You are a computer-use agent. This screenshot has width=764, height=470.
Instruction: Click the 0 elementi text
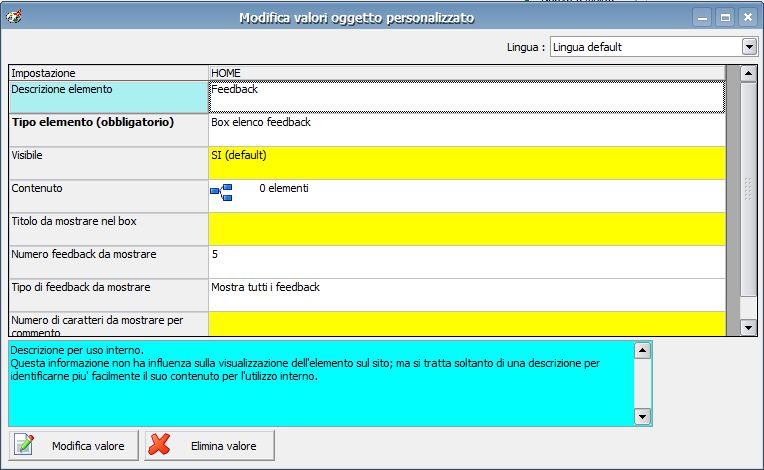(x=284, y=188)
